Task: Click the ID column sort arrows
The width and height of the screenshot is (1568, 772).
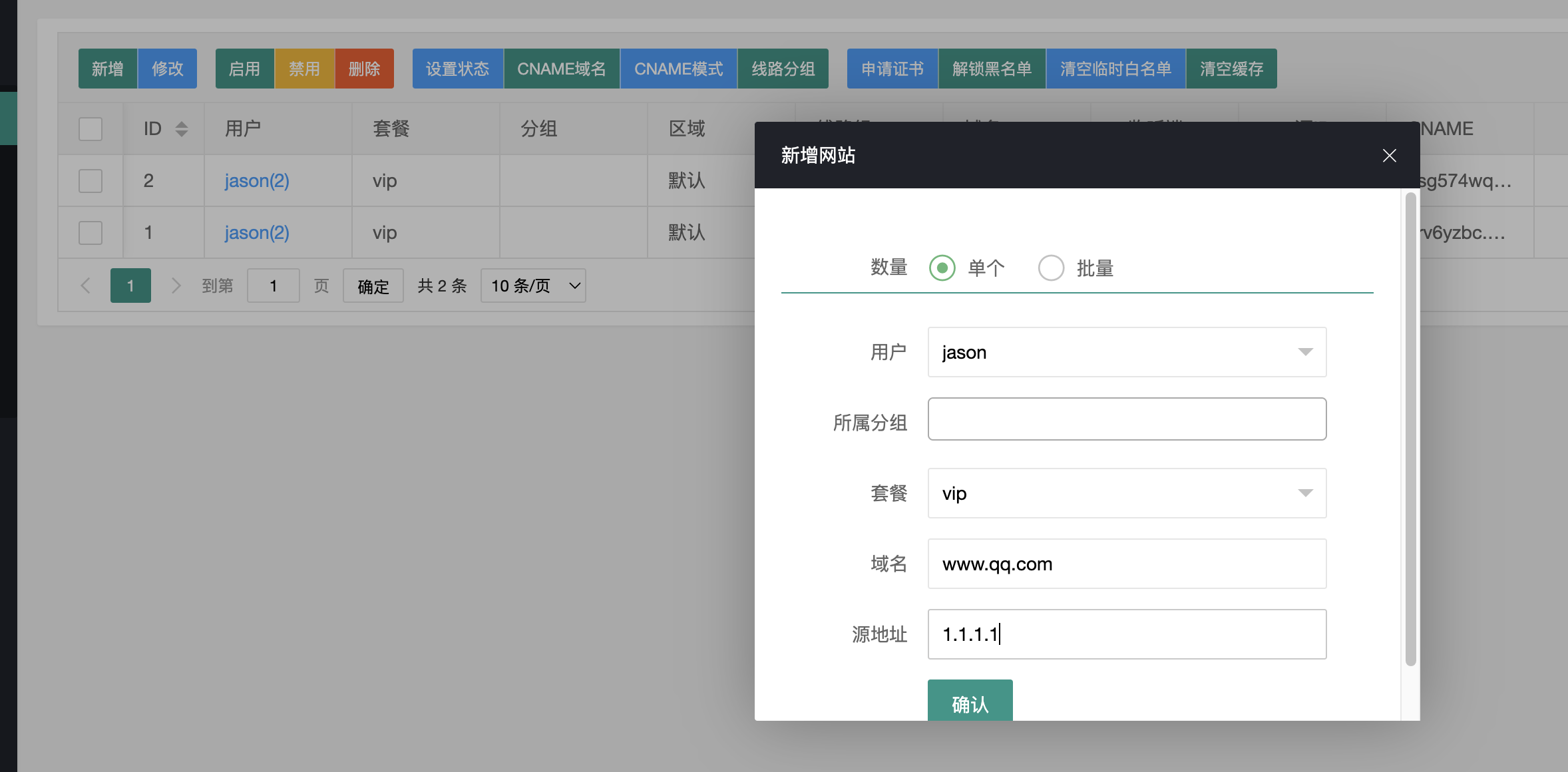Action: 181,128
